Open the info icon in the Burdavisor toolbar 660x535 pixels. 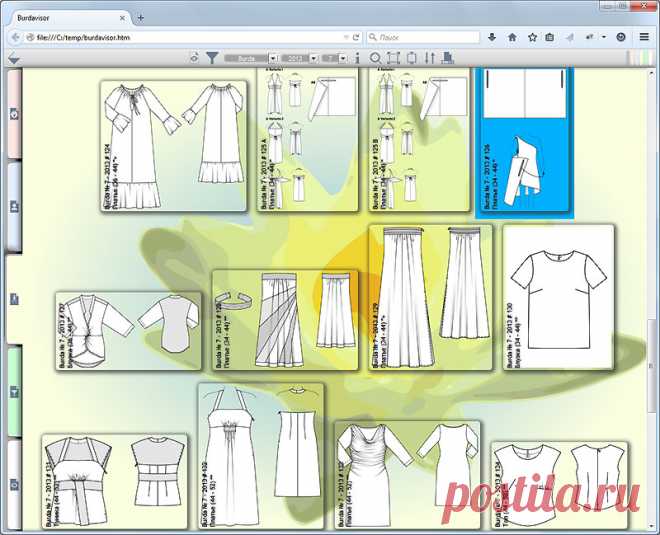[358, 58]
